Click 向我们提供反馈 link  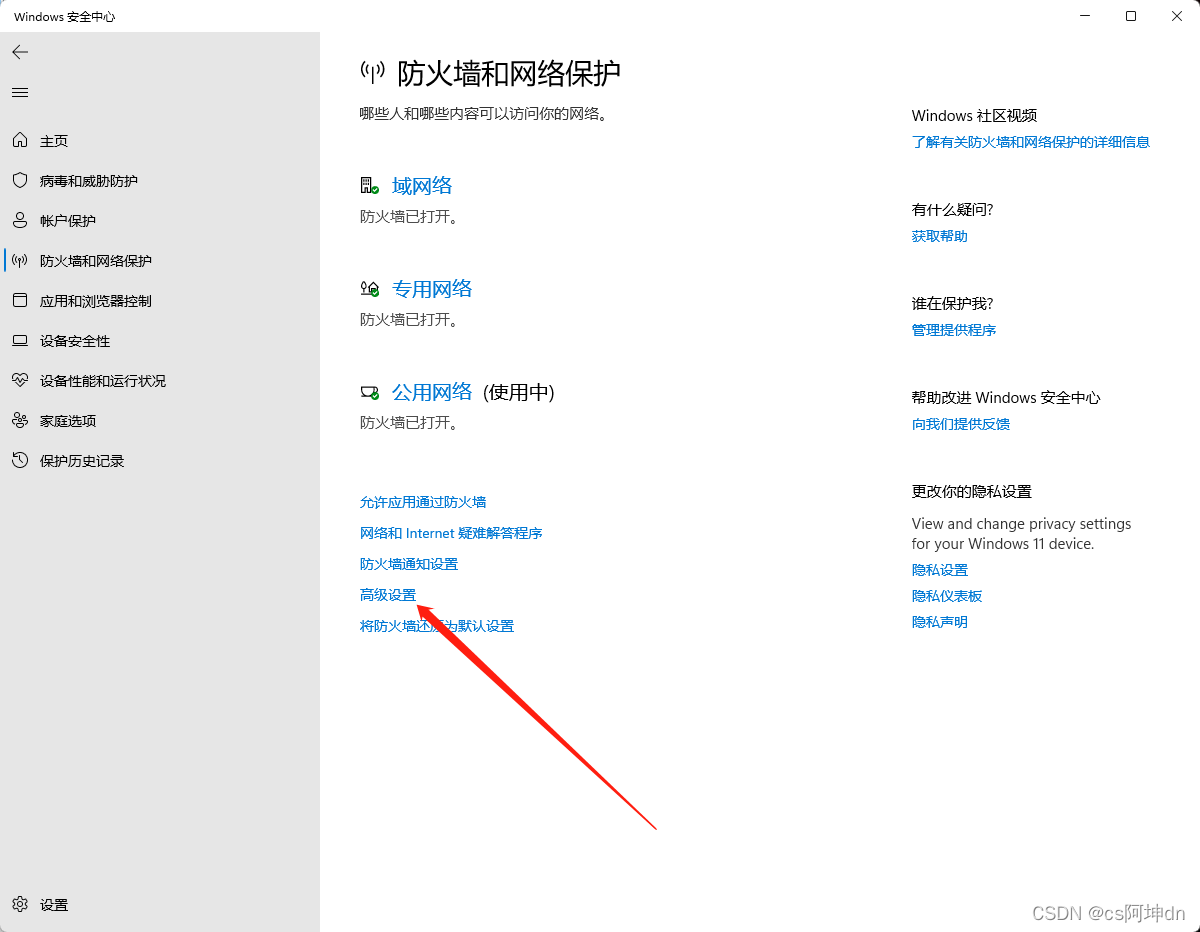click(961, 424)
